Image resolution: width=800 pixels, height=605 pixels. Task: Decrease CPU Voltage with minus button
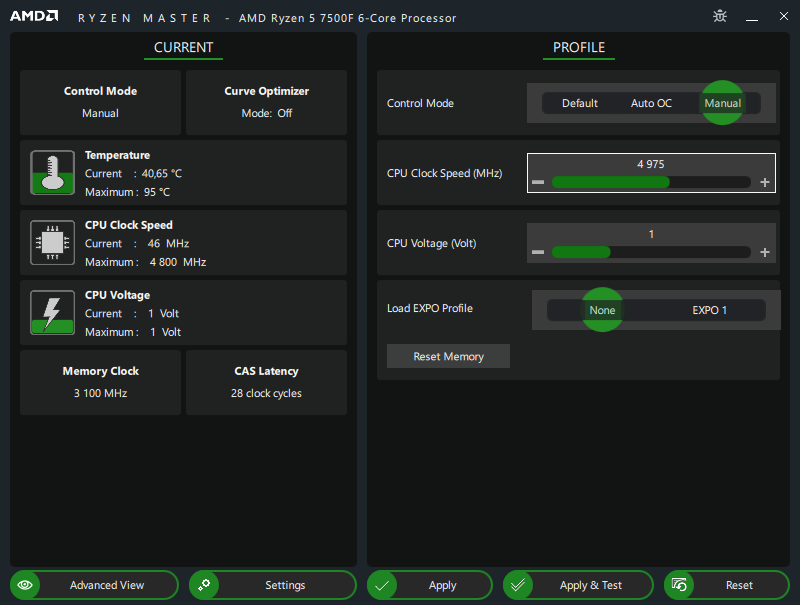[x=538, y=252]
